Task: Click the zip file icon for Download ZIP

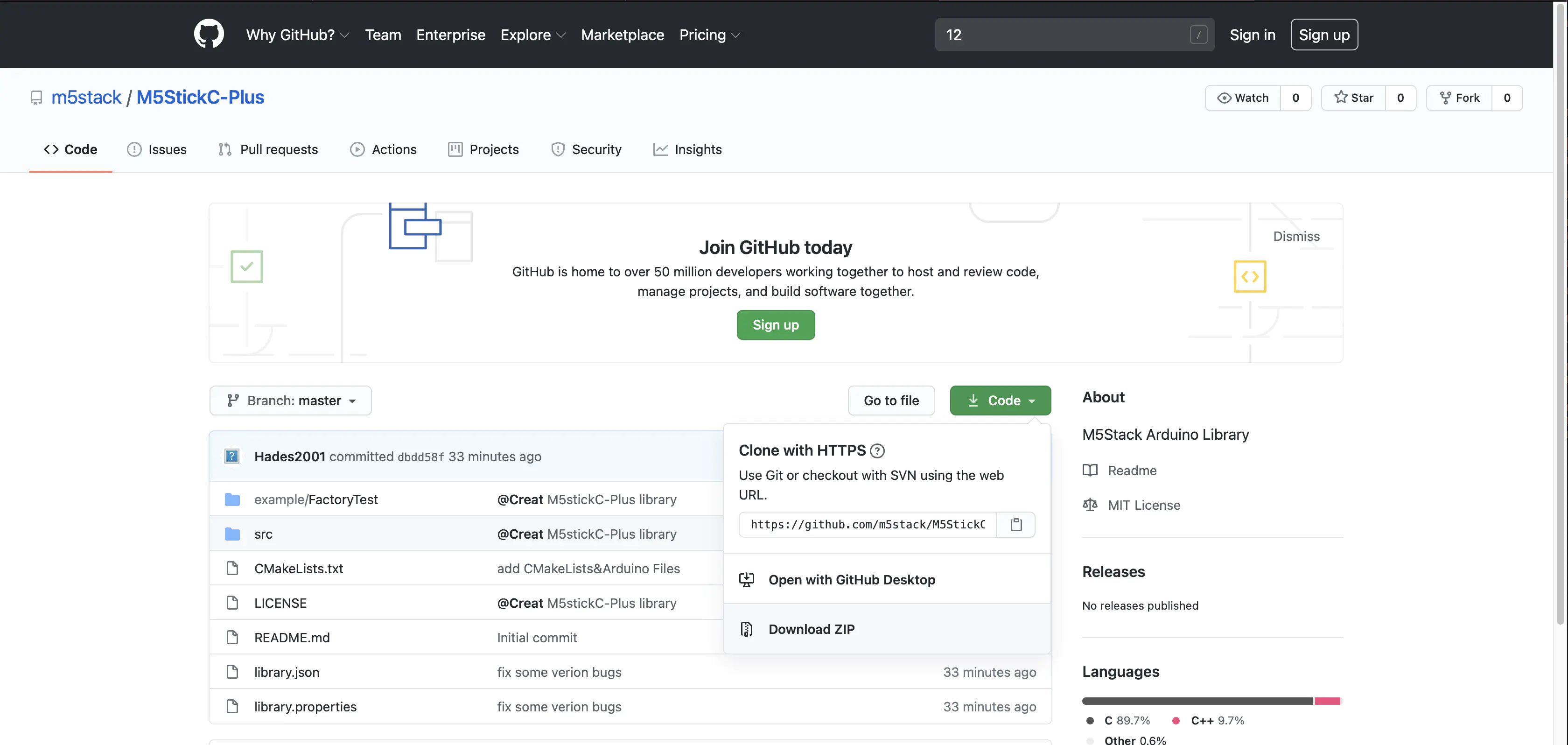Action: [x=746, y=629]
